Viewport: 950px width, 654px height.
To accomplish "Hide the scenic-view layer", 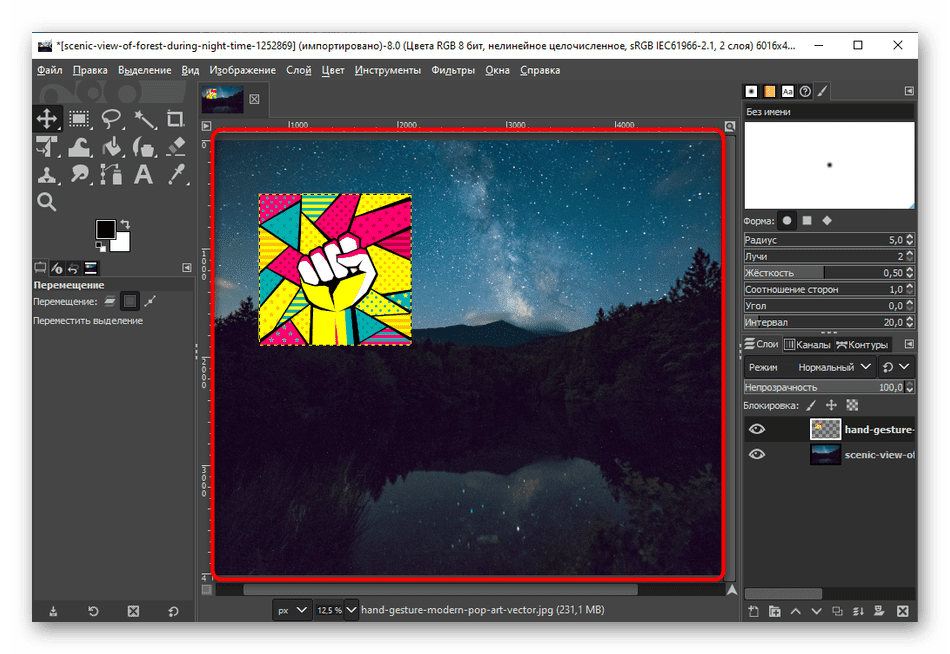I will point(757,455).
